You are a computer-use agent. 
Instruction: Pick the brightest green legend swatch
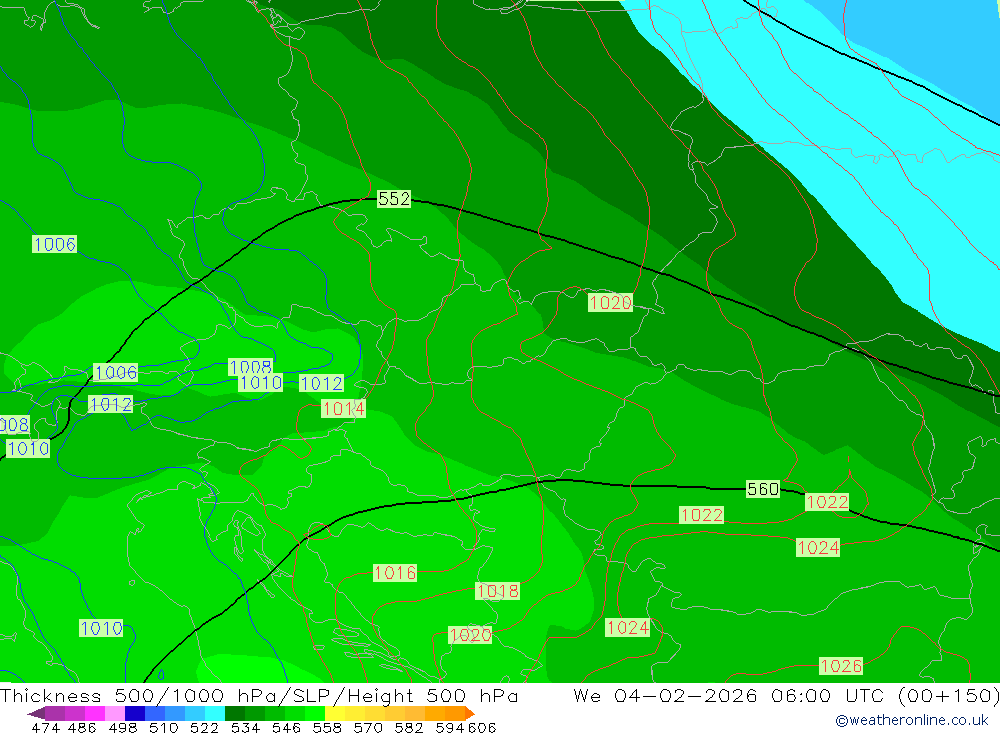(315, 714)
